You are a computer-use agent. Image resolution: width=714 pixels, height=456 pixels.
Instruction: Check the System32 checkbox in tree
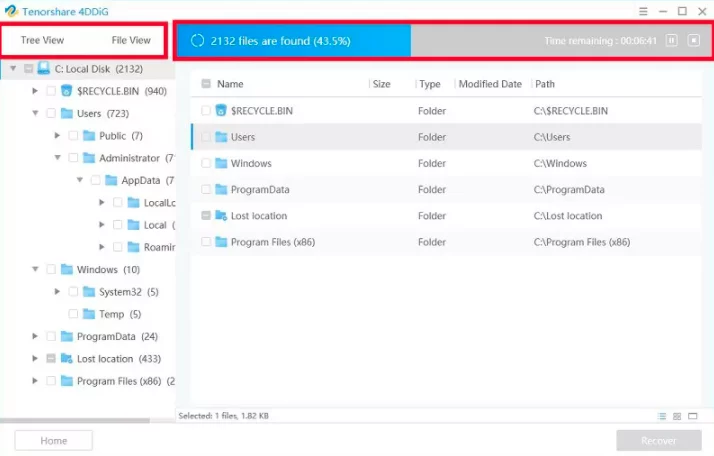click(73, 292)
